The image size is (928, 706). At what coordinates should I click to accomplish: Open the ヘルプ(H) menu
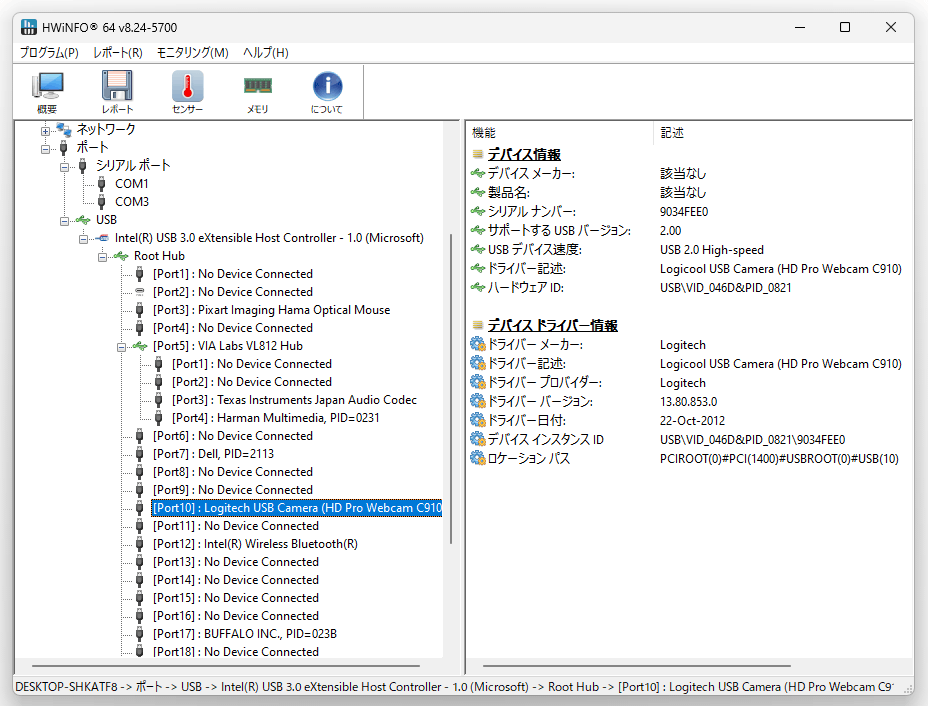point(266,53)
